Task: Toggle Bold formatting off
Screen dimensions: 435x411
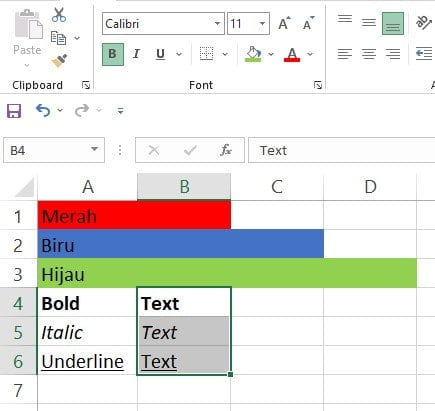Action: 113,54
